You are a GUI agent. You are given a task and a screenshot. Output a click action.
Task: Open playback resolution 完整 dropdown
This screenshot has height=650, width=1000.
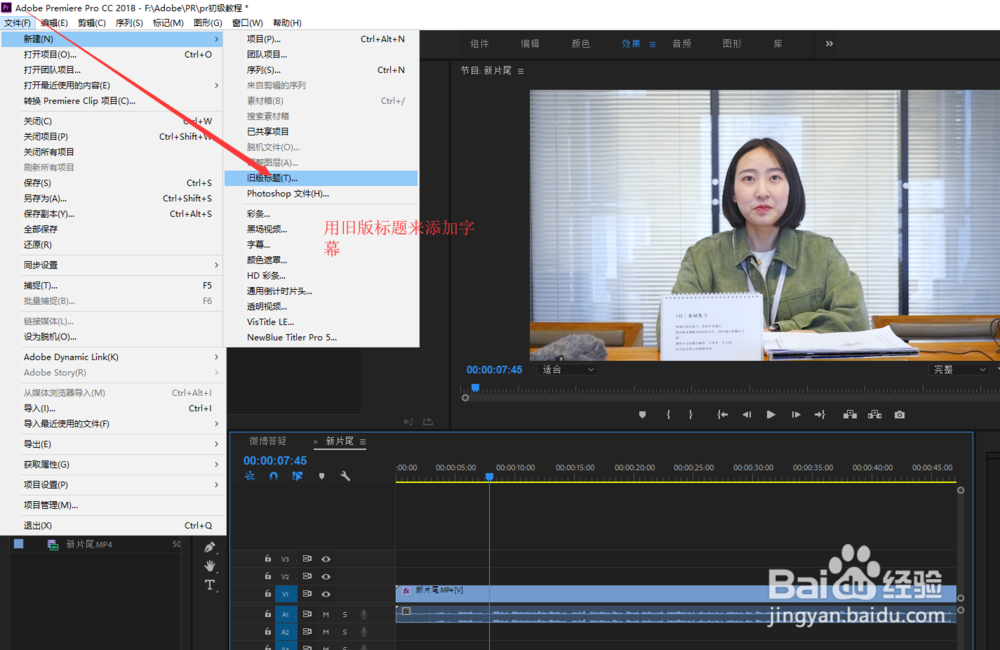click(959, 369)
